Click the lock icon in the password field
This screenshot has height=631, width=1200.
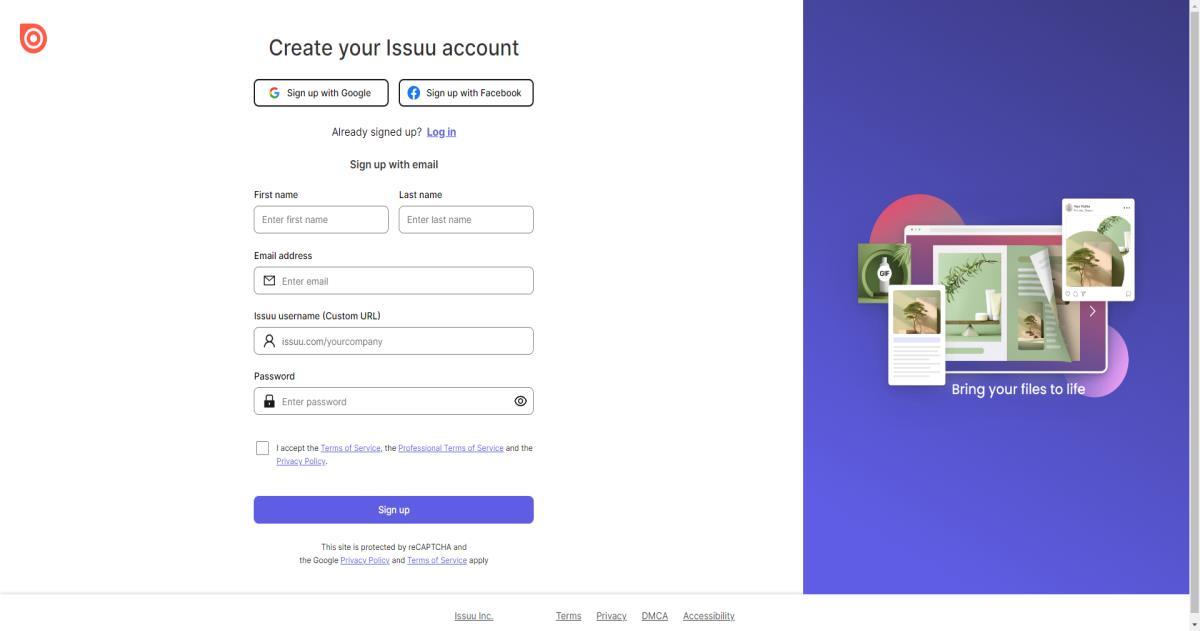tap(269, 401)
